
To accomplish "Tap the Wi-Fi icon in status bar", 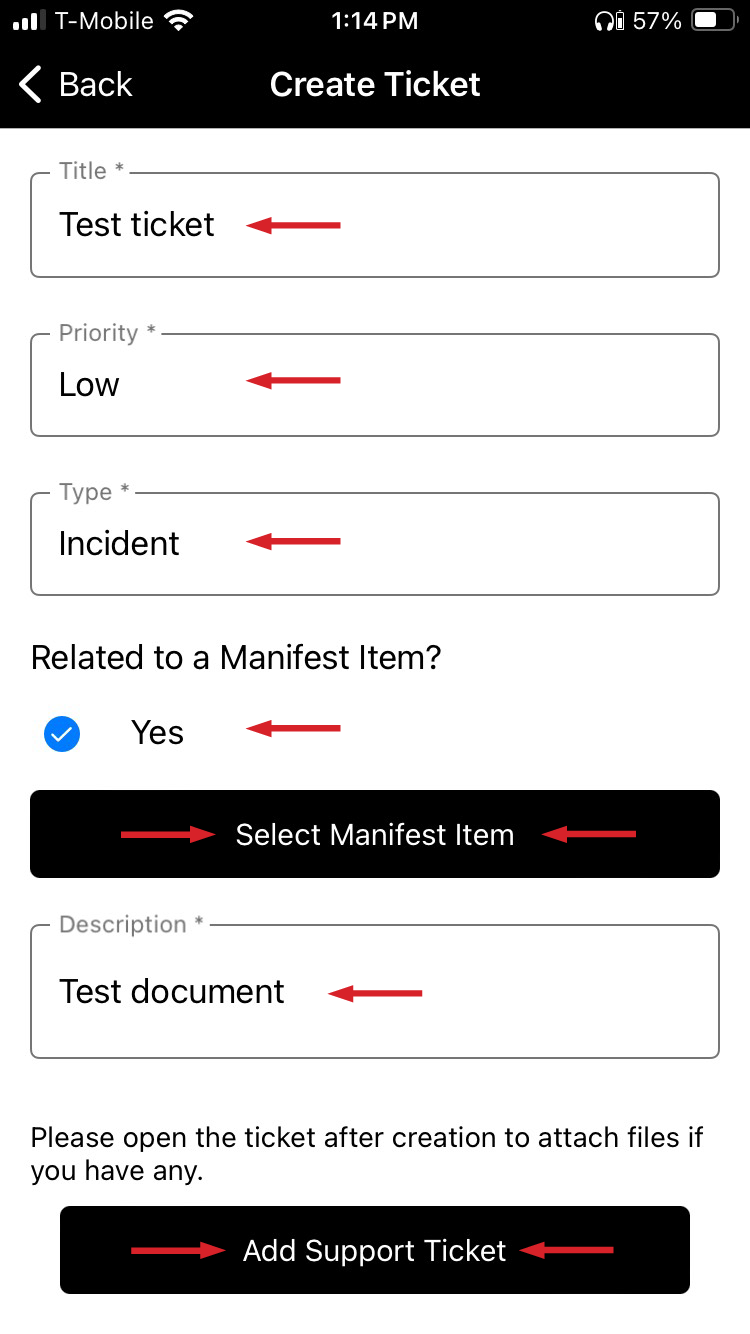I will pyautogui.click(x=180, y=21).
